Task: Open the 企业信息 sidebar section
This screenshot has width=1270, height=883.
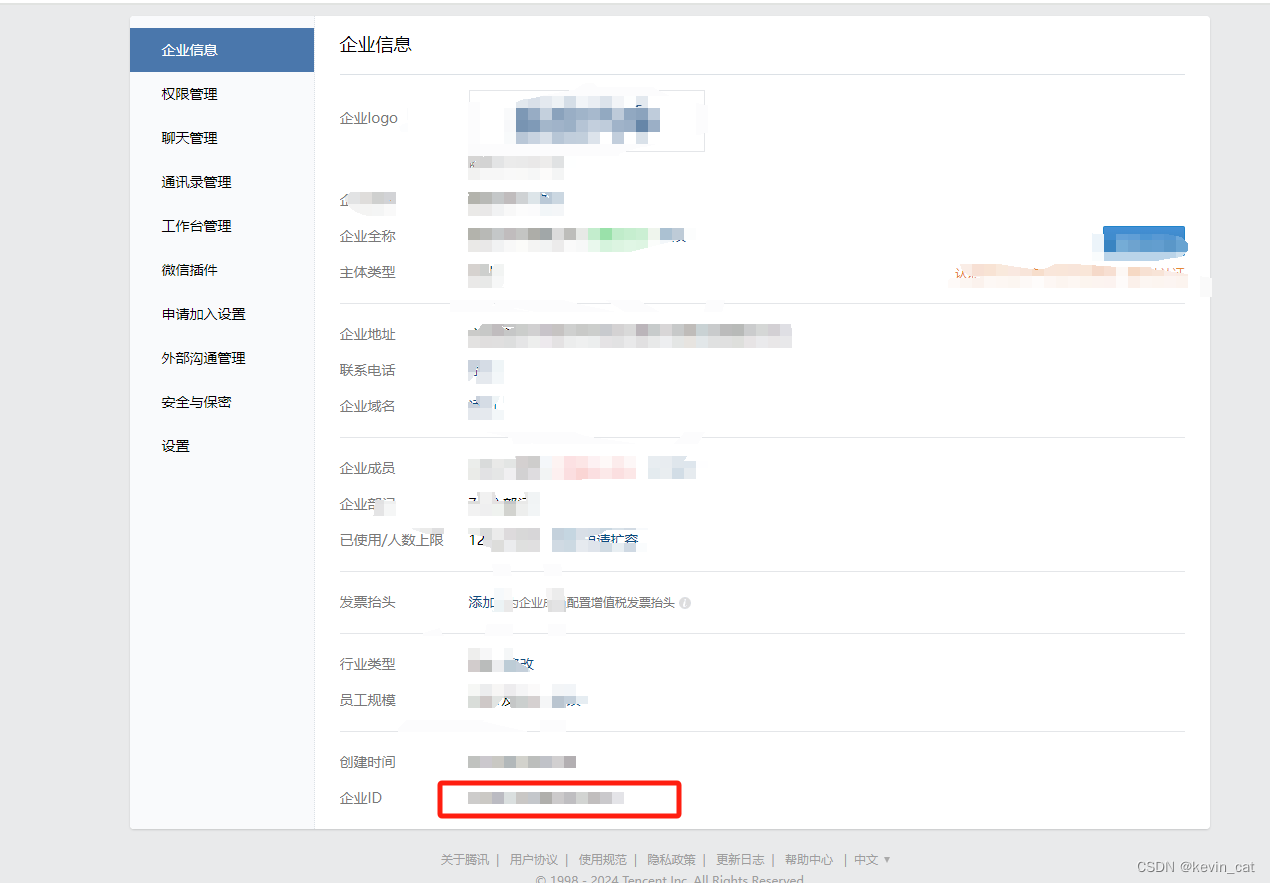Action: (222, 50)
